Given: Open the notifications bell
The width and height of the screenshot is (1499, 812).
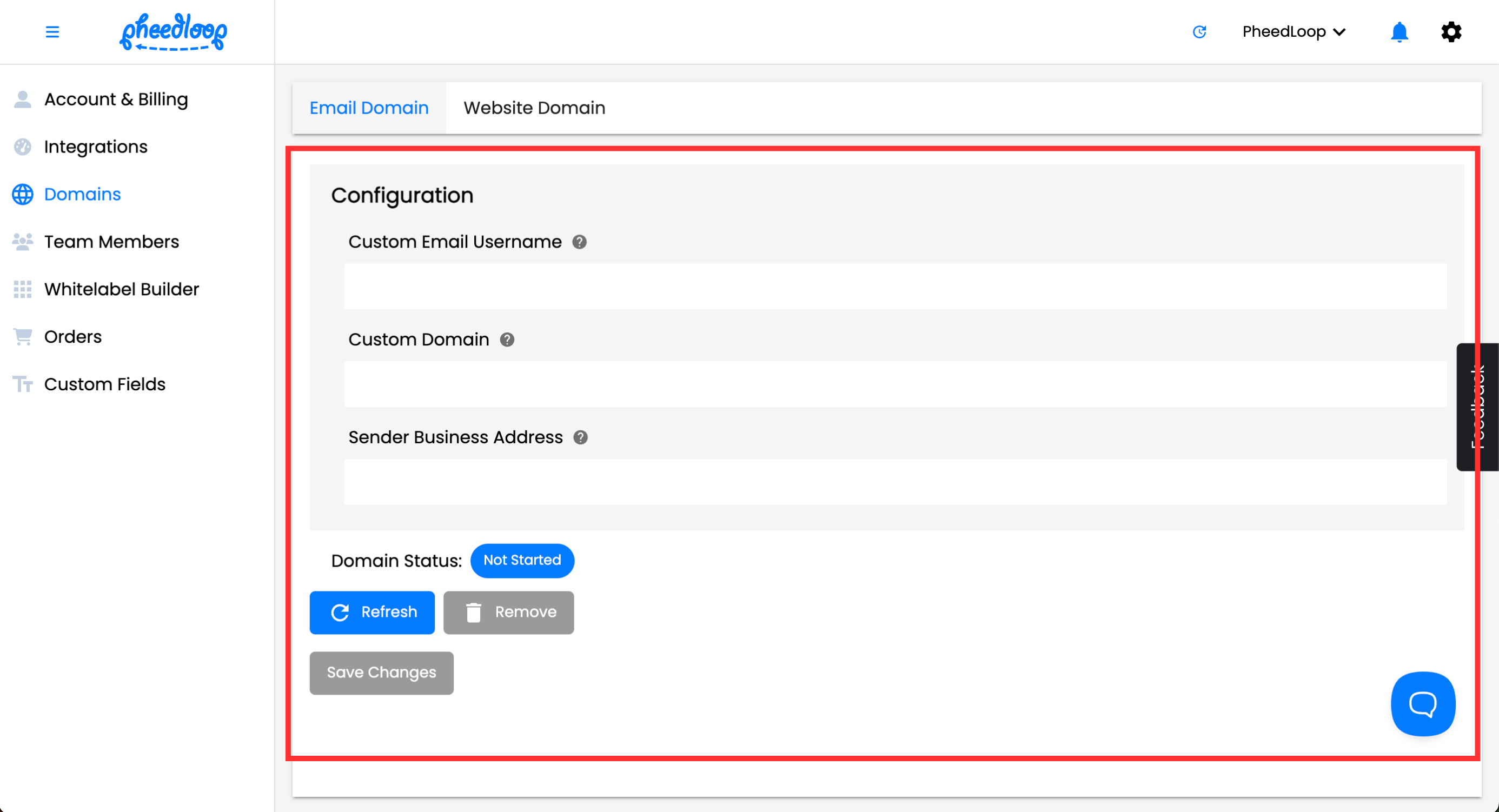Looking at the screenshot, I should 1399,32.
